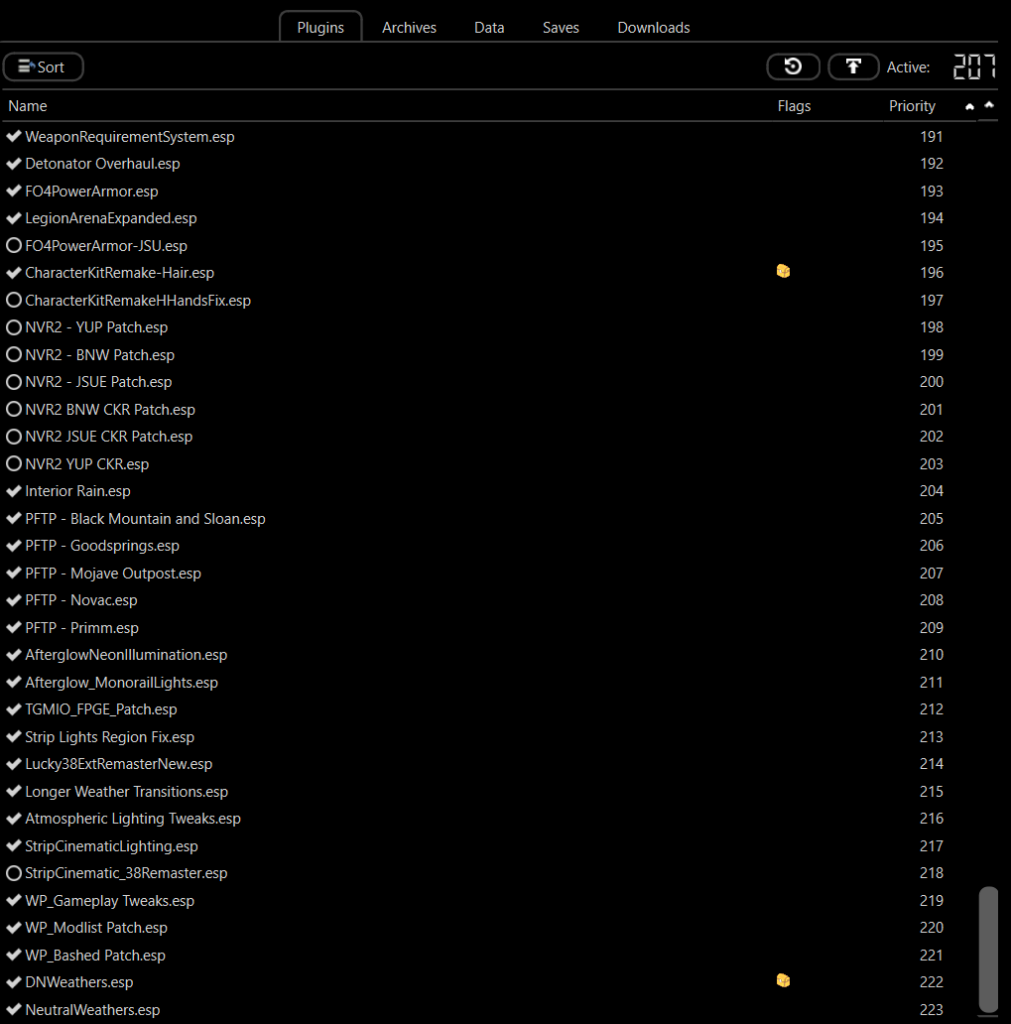The image size is (1011, 1024).
Task: Open the Archives tab
Action: point(409,27)
